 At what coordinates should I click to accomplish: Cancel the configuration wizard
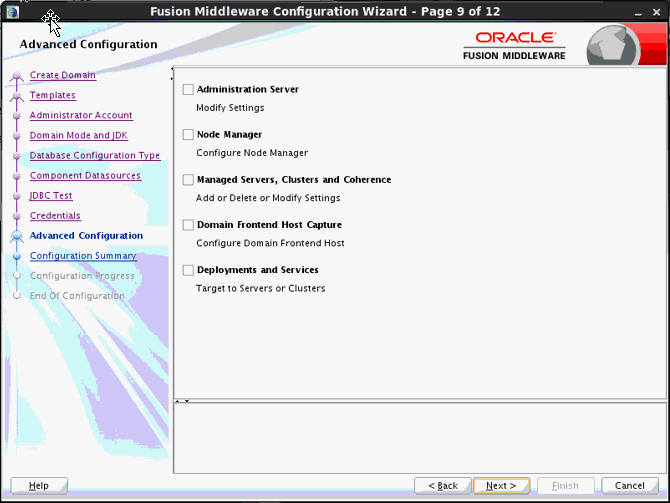pos(629,486)
